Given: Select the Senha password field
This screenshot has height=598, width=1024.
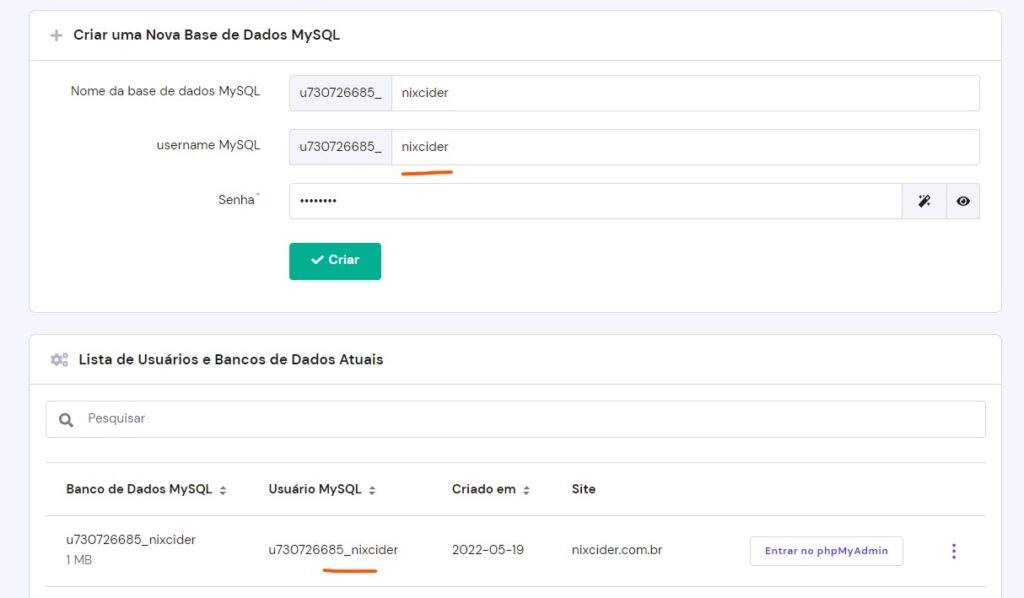Looking at the screenshot, I should (595, 201).
